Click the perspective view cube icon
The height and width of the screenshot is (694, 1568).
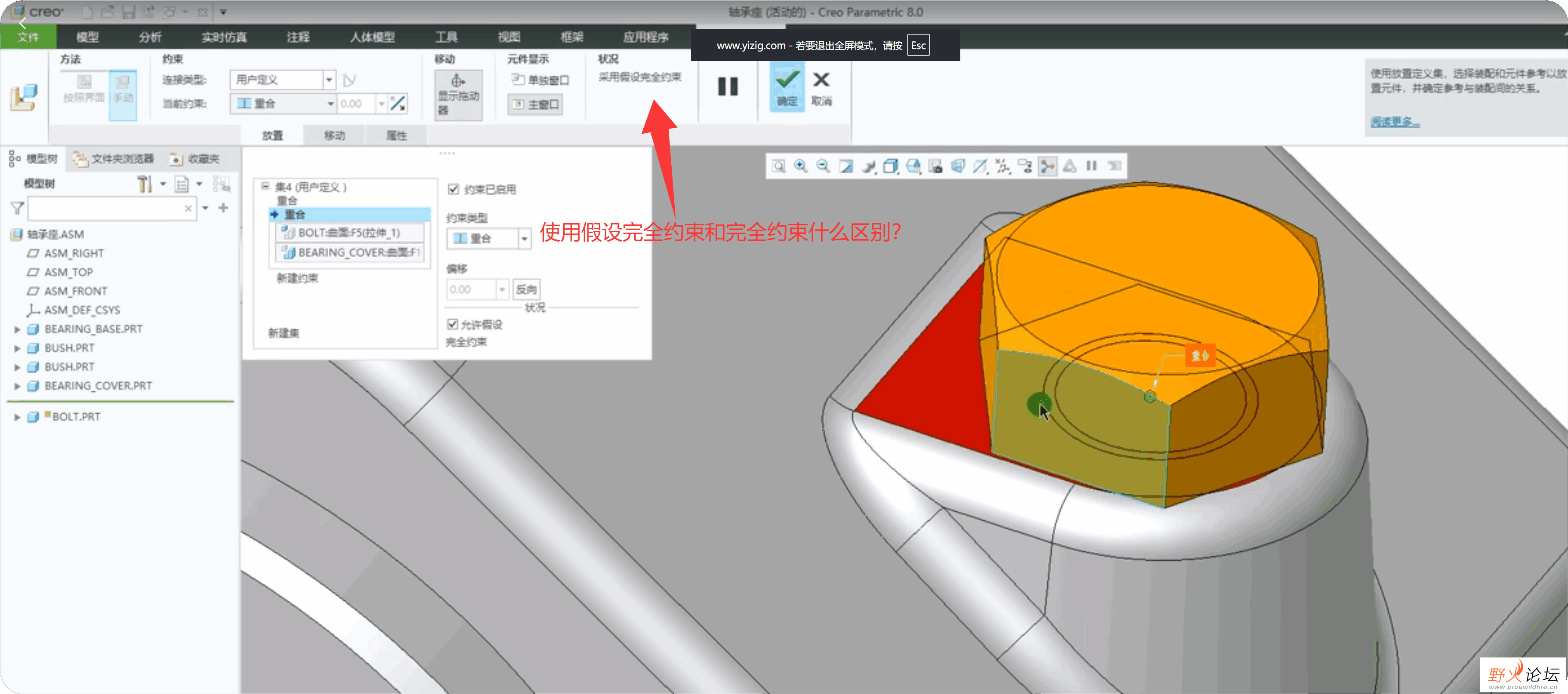958,166
